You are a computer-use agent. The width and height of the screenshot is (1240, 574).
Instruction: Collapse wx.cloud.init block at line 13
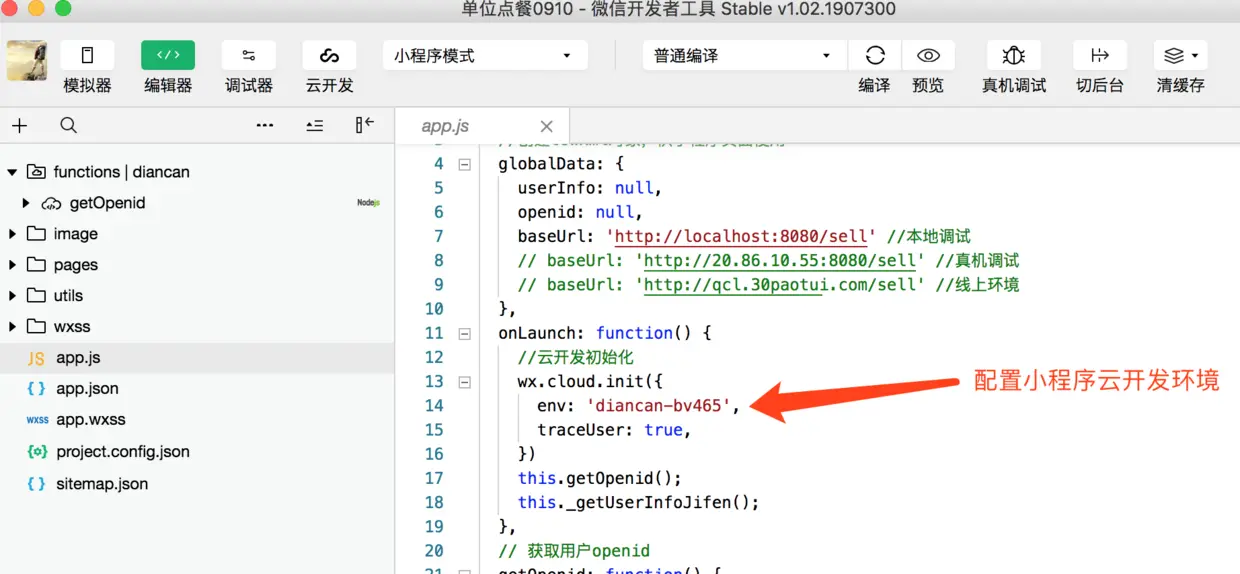click(464, 382)
